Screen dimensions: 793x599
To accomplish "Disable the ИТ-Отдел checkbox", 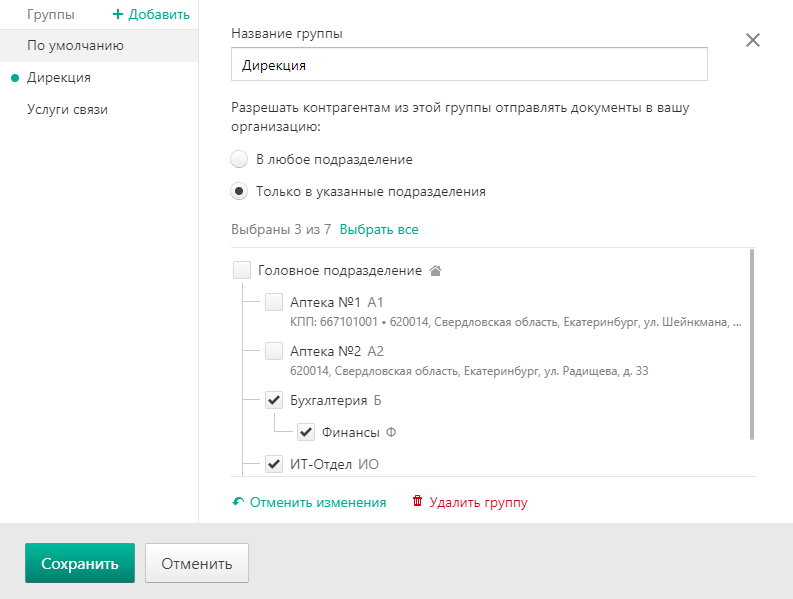I will pyautogui.click(x=274, y=464).
